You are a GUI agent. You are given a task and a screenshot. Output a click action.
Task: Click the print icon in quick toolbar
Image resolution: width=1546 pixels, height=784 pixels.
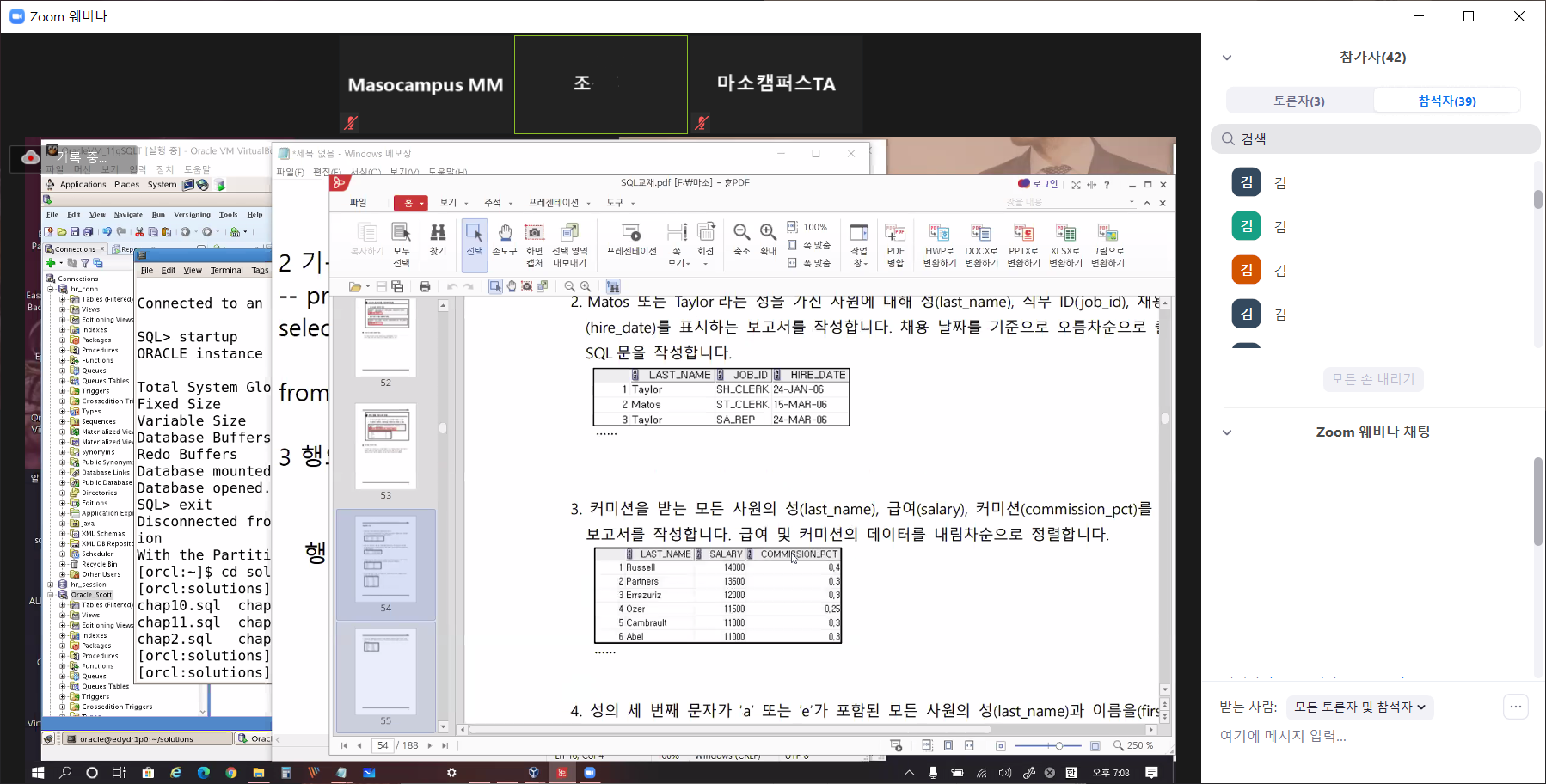(425, 286)
